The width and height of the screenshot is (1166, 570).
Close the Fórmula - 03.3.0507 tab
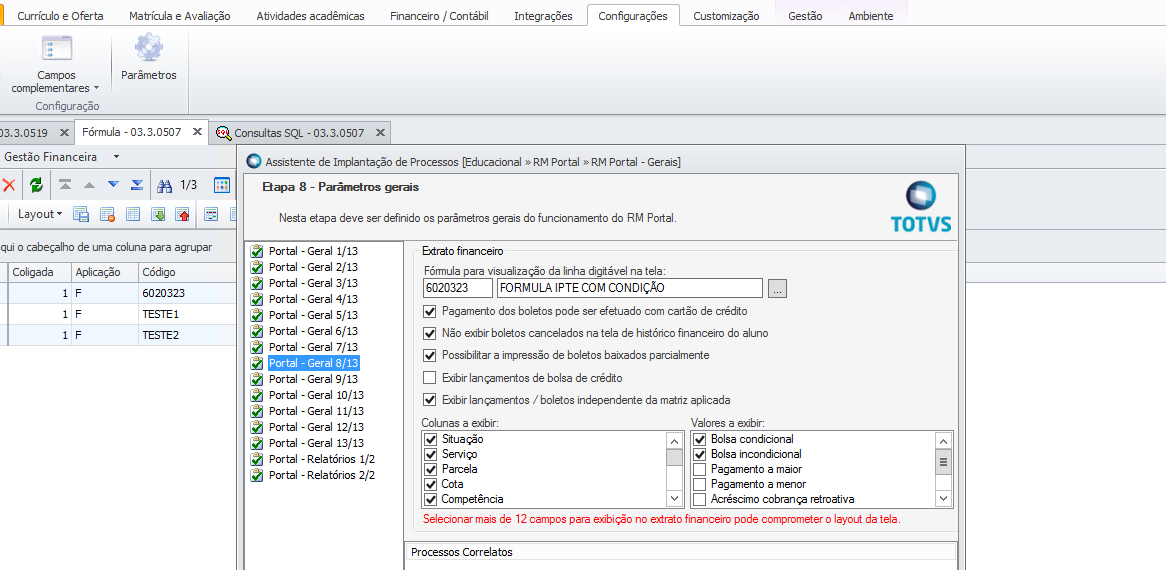[x=197, y=132]
